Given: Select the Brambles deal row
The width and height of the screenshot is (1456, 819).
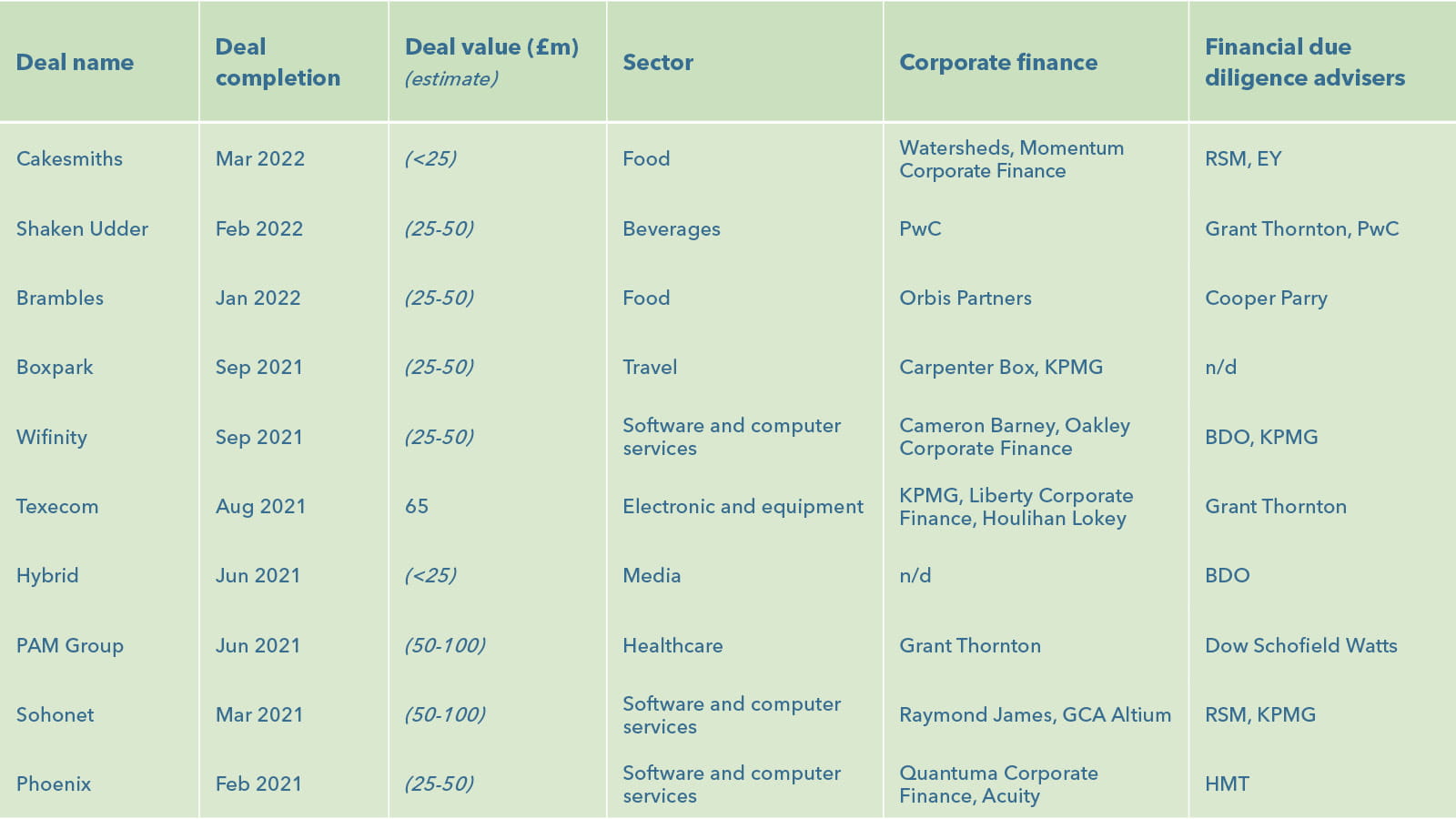Looking at the screenshot, I should click(x=60, y=298).
